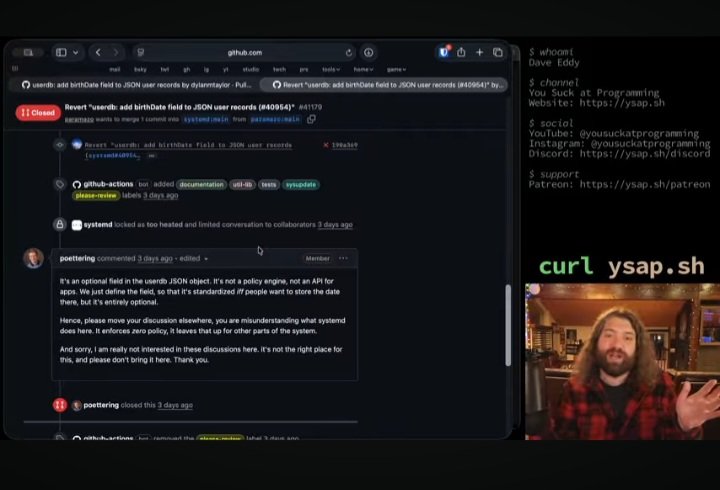Click the github-actions bot name
This screenshot has height=490, width=720.
108,184
